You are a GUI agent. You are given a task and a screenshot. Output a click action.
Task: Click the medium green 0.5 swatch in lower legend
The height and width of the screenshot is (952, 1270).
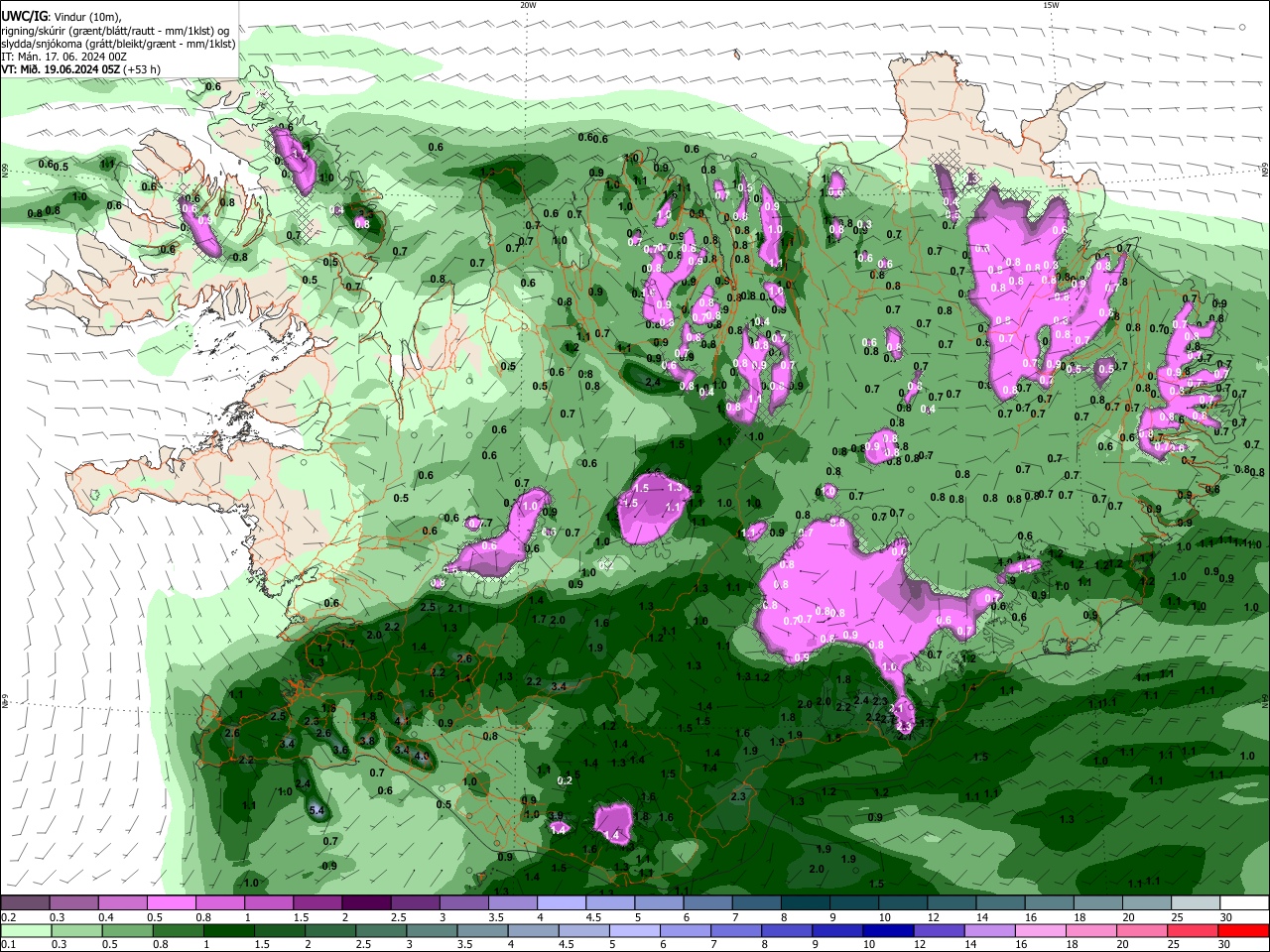127,931
